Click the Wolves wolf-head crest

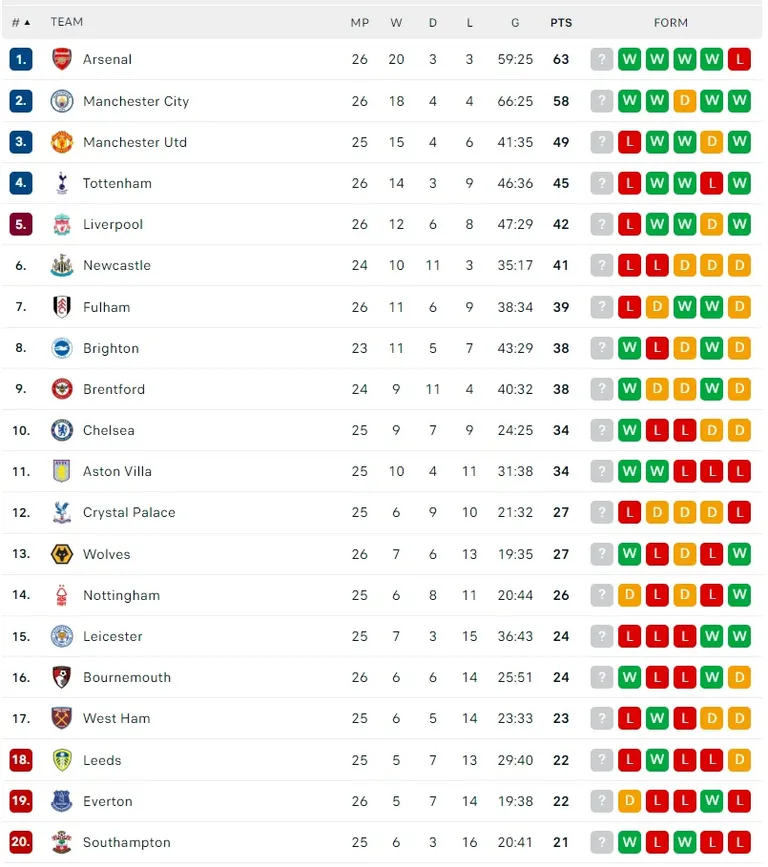(x=62, y=553)
